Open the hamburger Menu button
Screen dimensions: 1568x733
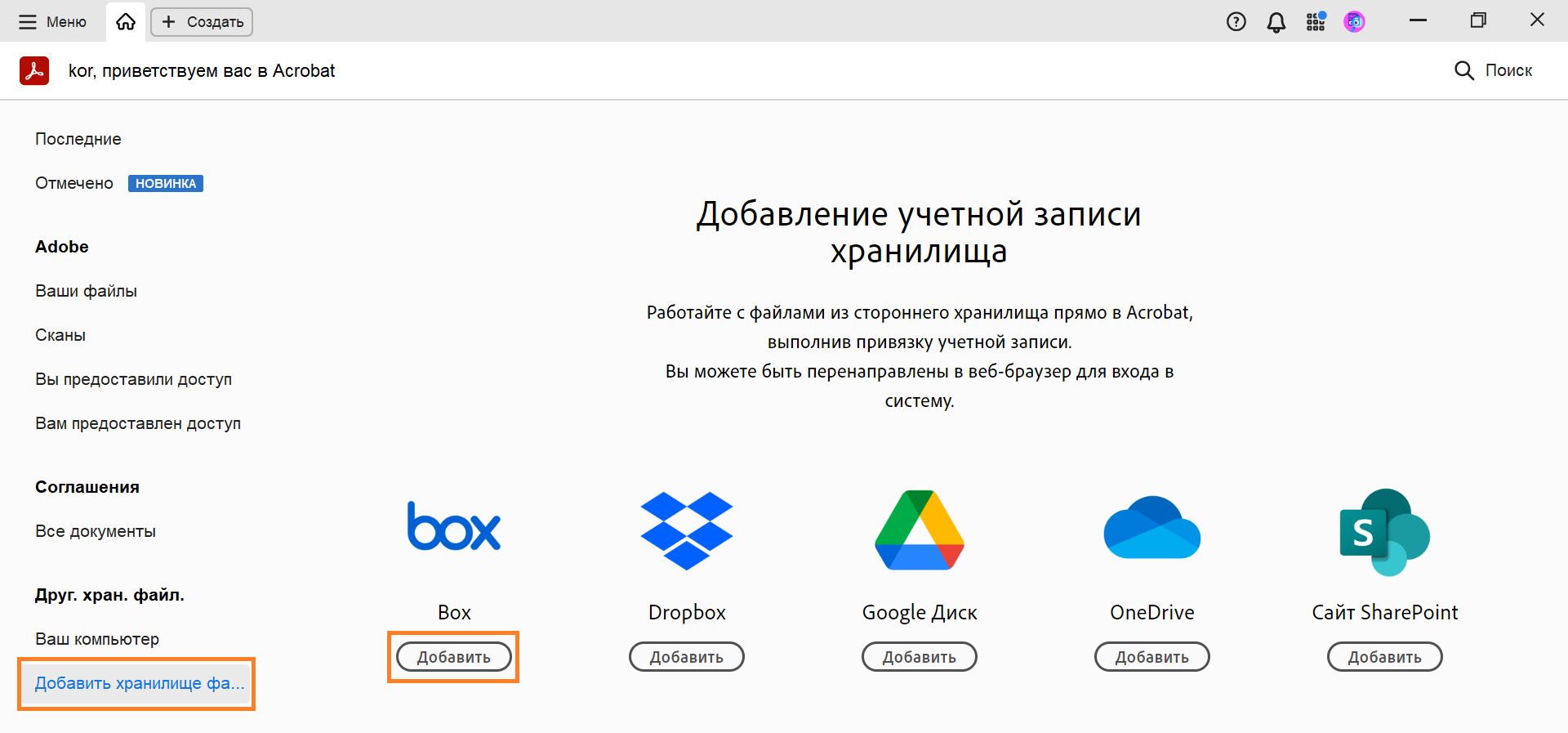pos(52,22)
